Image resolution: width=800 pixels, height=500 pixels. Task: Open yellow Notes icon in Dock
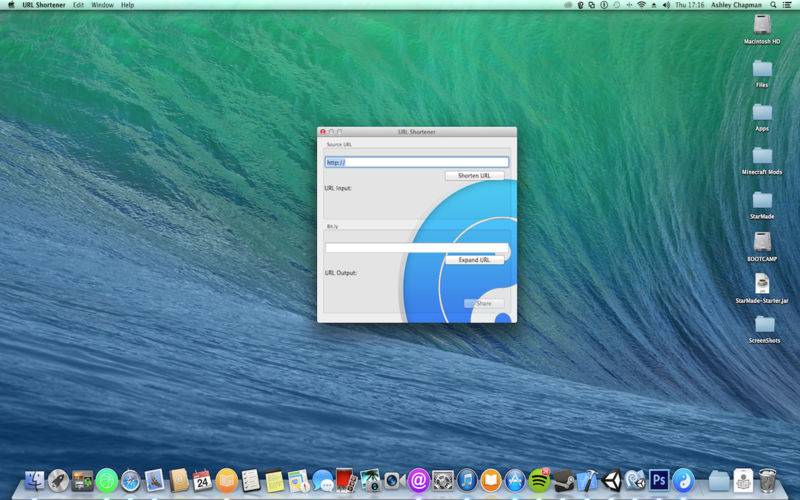tap(274, 481)
